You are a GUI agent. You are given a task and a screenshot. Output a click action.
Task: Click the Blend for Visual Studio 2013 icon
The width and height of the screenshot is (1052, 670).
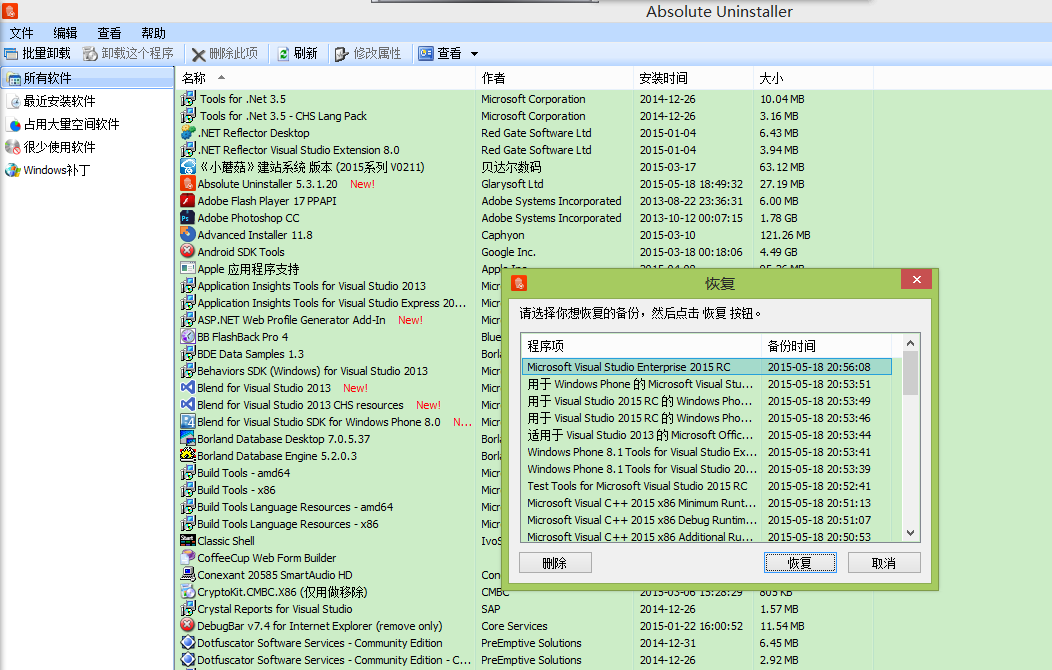188,388
